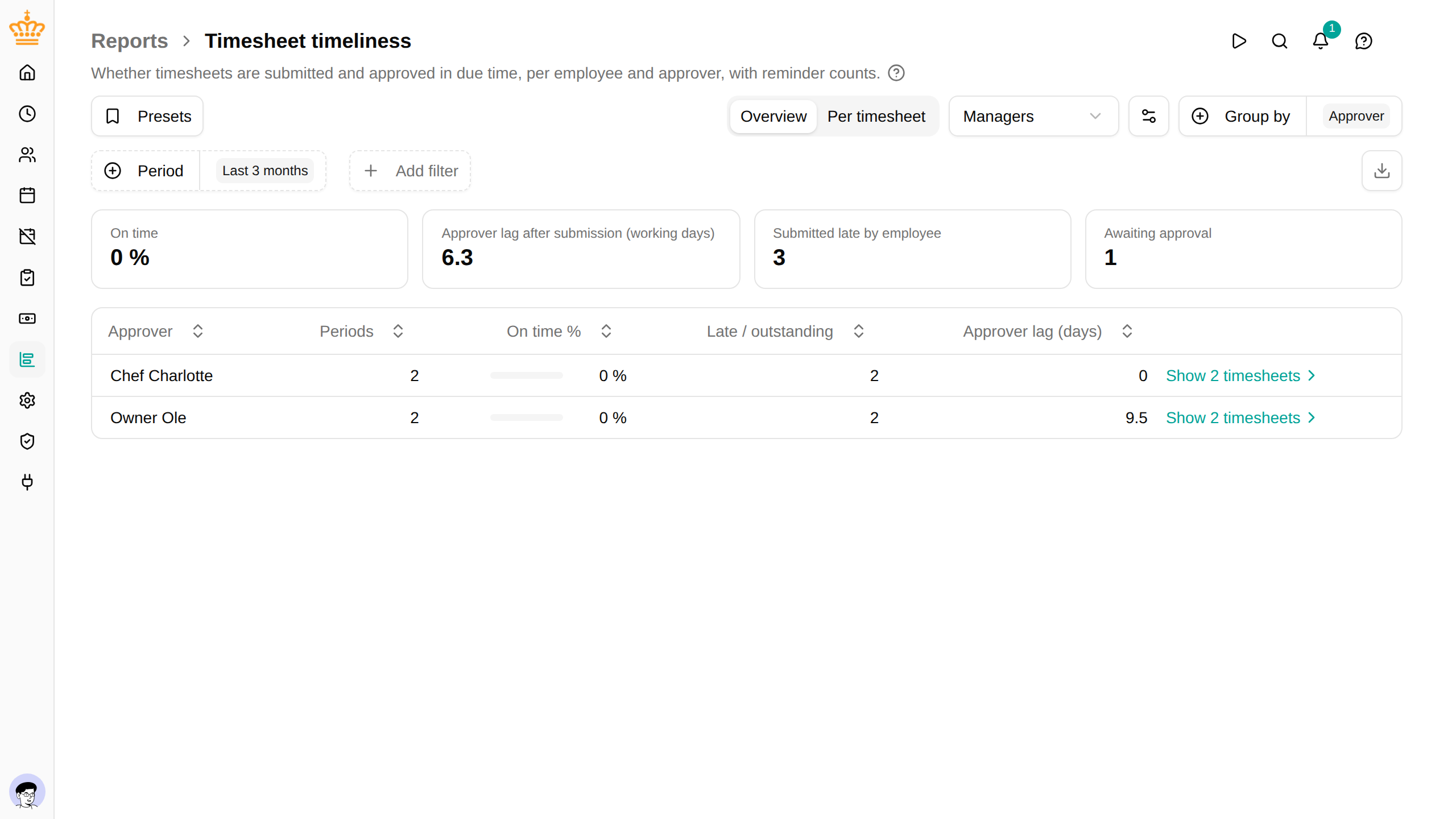The width and height of the screenshot is (1456, 819).
Task: Open the clock time-tracking sidebar icon
Action: [27, 114]
